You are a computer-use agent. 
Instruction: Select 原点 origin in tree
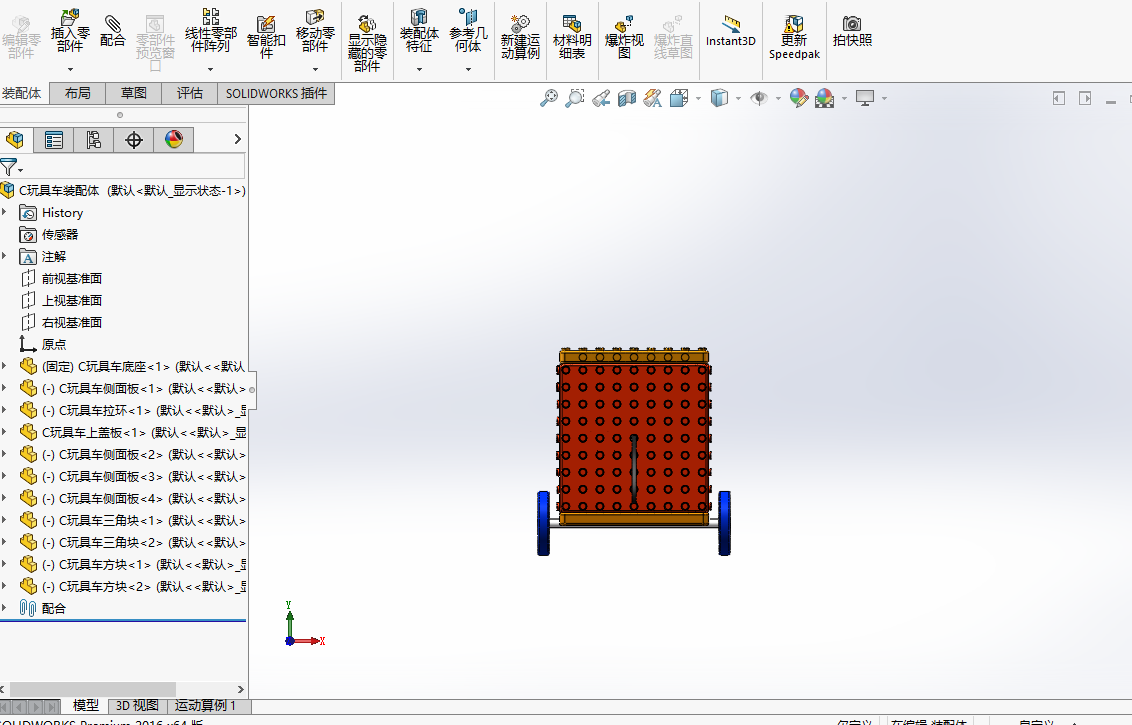click(53, 344)
